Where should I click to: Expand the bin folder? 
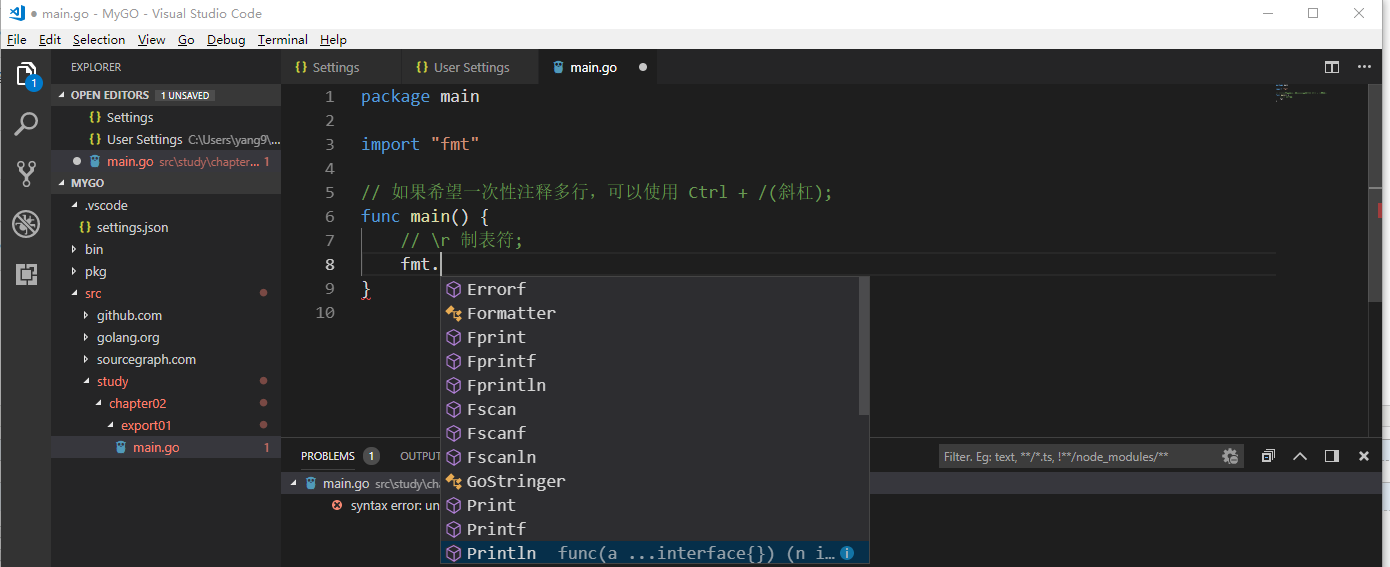pyautogui.click(x=94, y=249)
